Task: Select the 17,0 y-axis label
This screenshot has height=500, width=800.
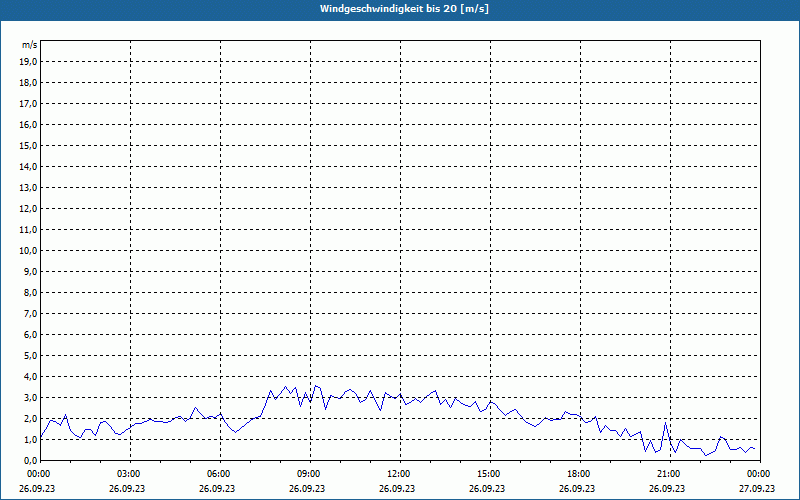Action: (x=28, y=104)
